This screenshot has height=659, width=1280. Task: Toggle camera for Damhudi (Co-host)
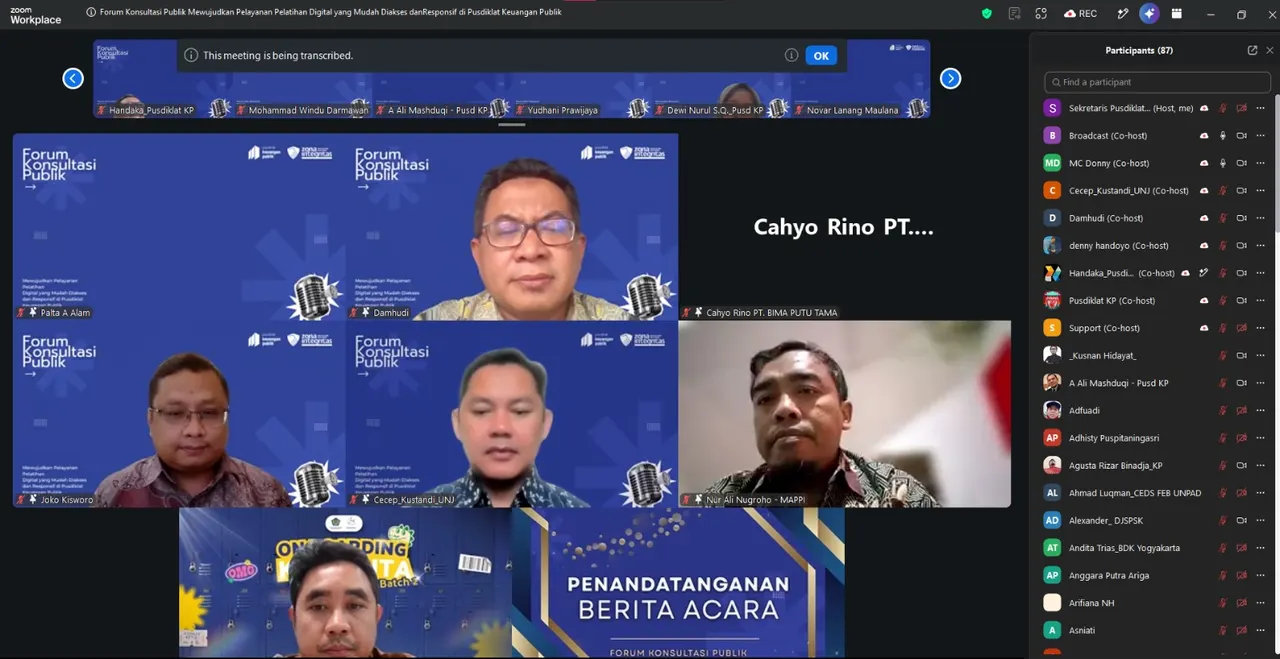tap(1242, 218)
